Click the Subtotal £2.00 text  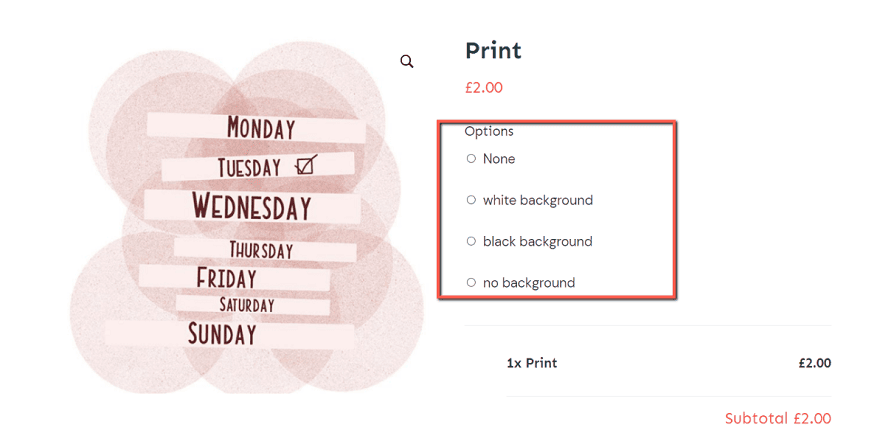click(x=777, y=418)
